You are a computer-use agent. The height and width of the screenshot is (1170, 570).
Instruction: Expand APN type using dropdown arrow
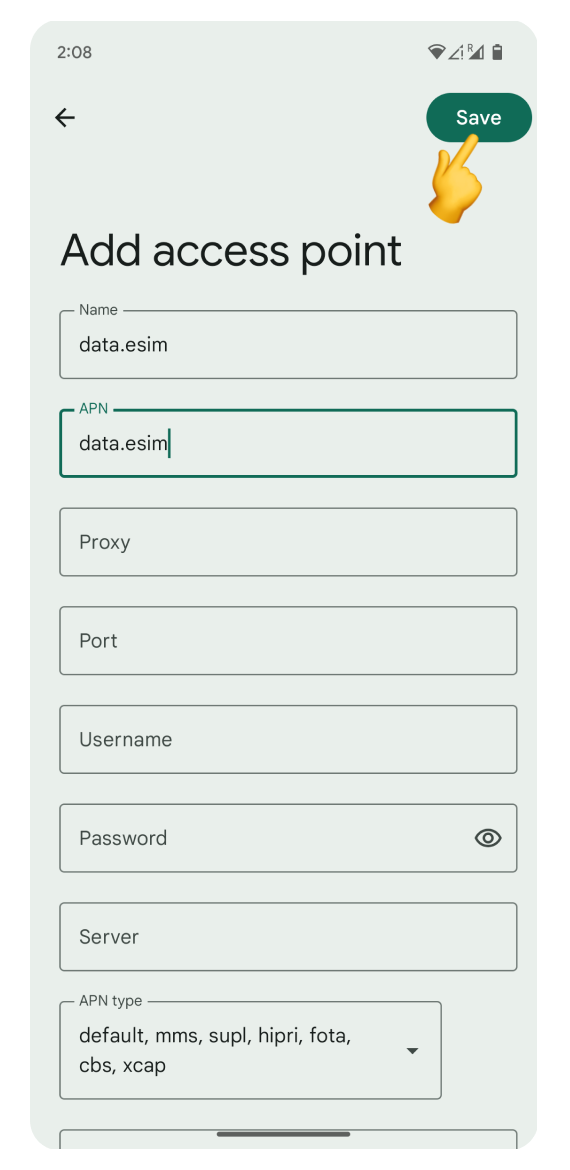click(412, 1051)
